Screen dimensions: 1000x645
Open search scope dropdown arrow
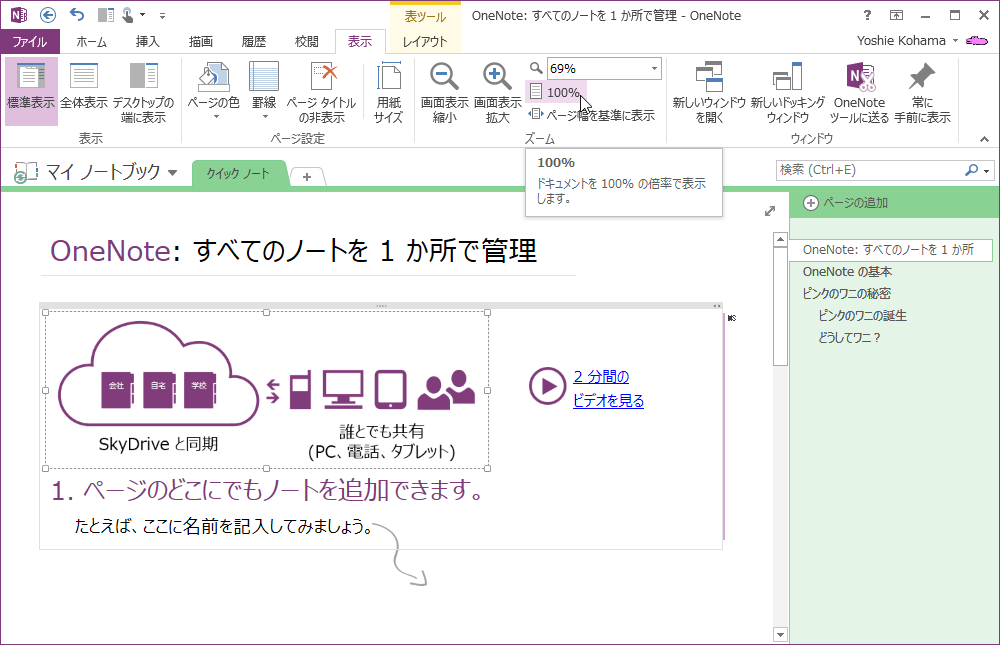pyautogui.click(x=987, y=170)
